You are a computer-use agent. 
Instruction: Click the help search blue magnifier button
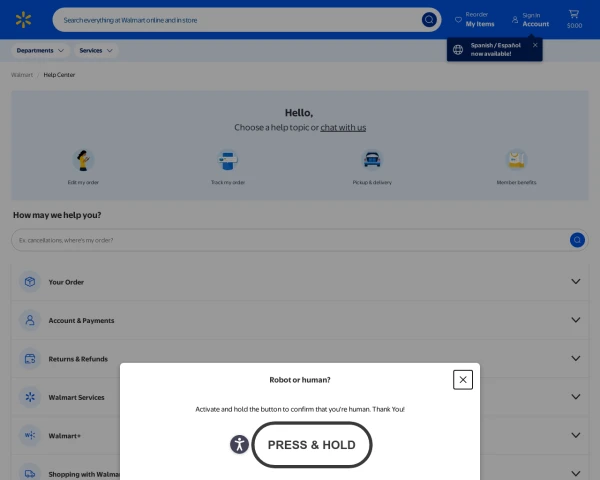pos(577,240)
